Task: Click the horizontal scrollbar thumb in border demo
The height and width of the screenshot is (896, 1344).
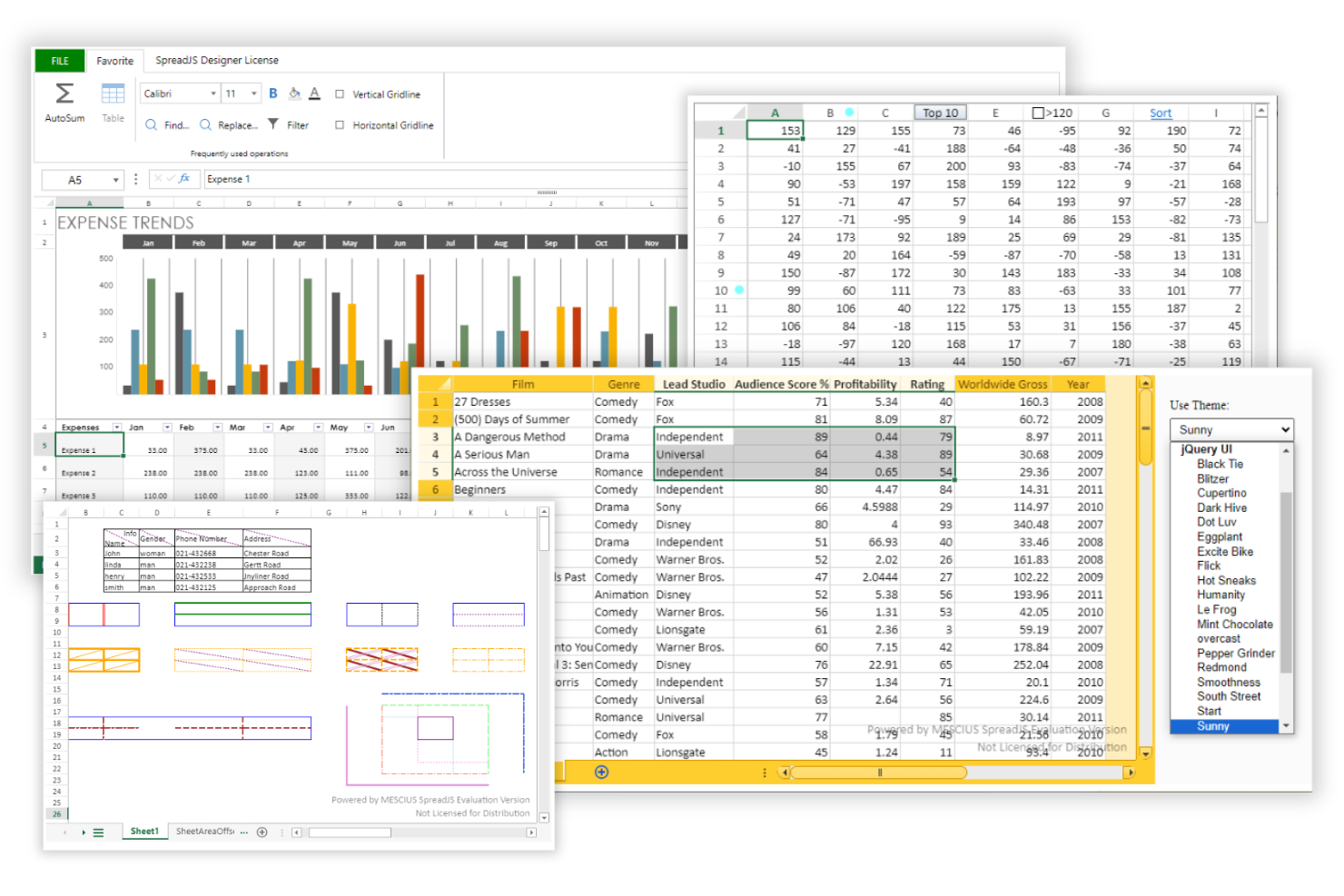Action: [350, 832]
